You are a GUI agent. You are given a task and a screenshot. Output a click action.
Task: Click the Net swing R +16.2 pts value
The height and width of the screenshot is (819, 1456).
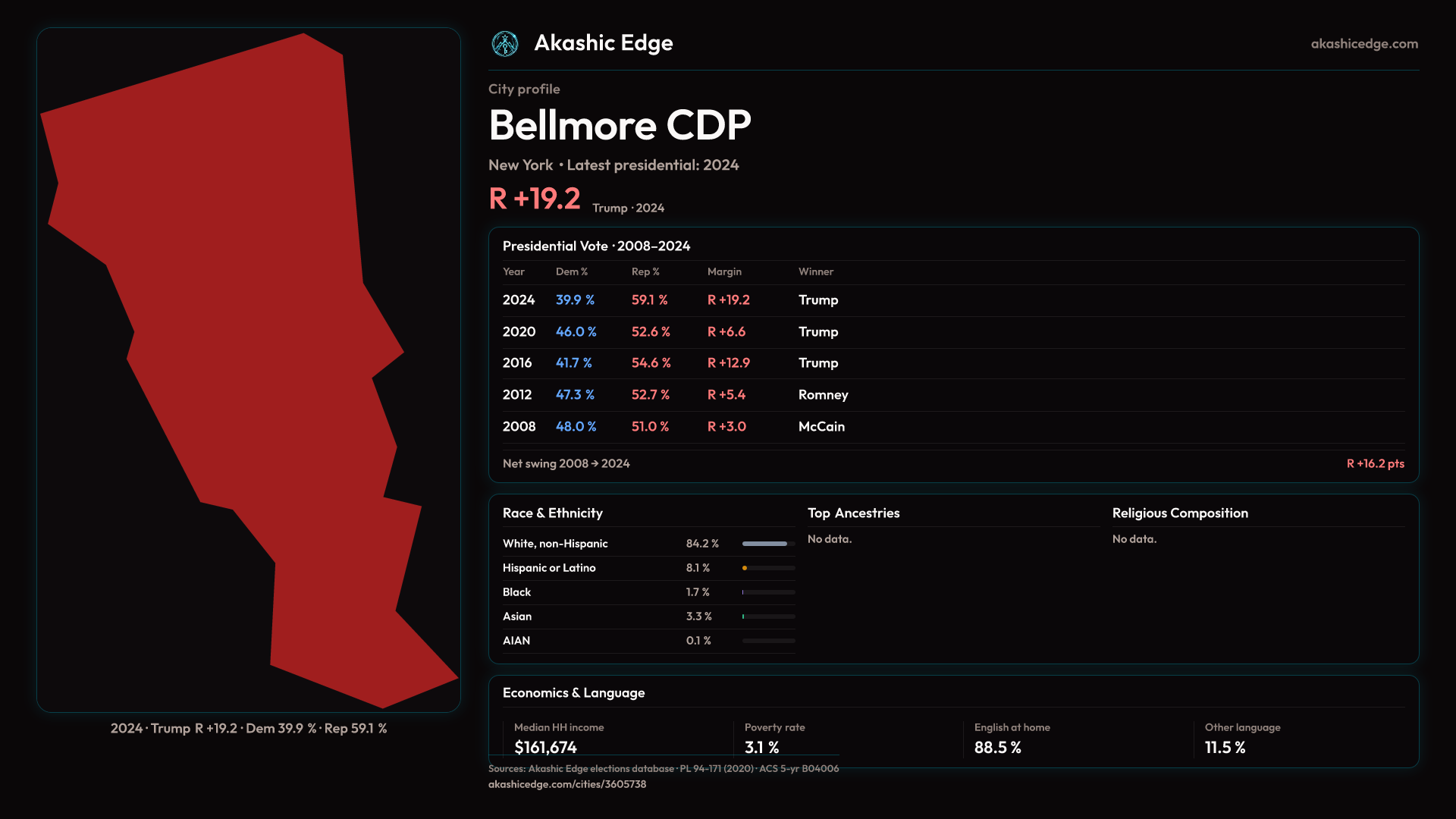click(1375, 464)
